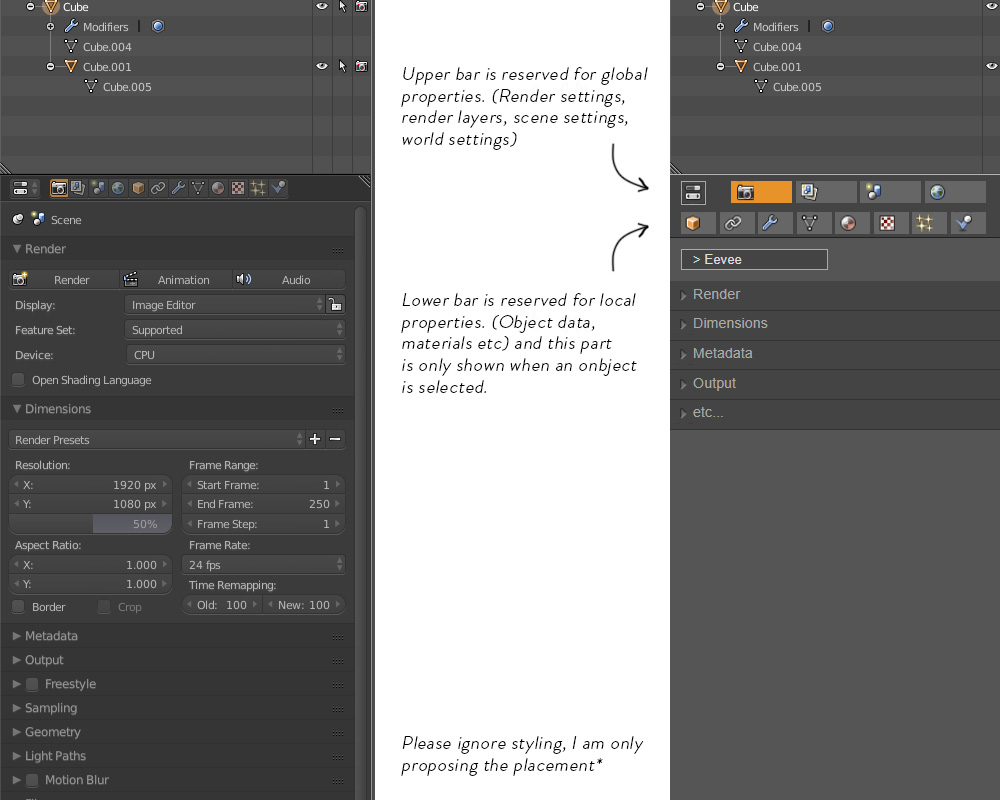This screenshot has height=800, width=1000.
Task: Open editor type menu in left panel
Action: pos(26,188)
